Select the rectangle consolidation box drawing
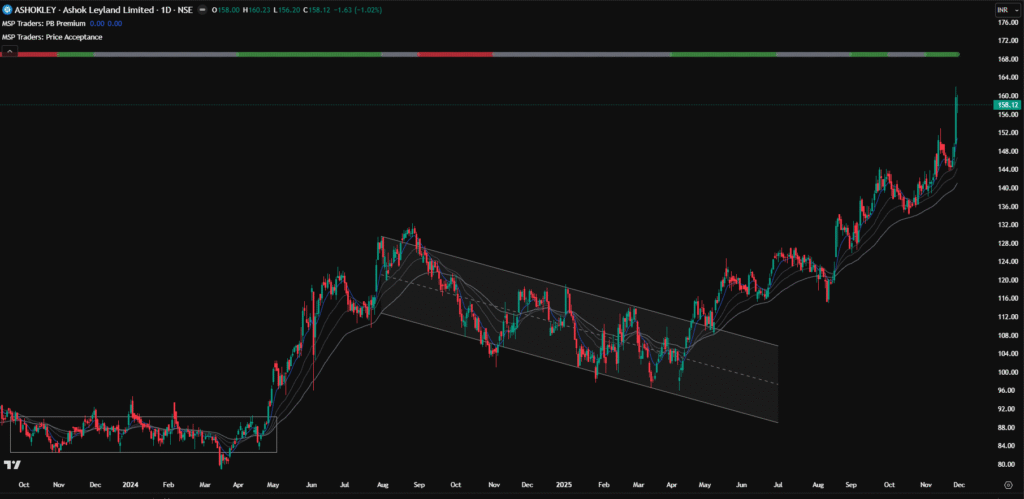Image resolution: width=1024 pixels, height=499 pixels. (140, 417)
